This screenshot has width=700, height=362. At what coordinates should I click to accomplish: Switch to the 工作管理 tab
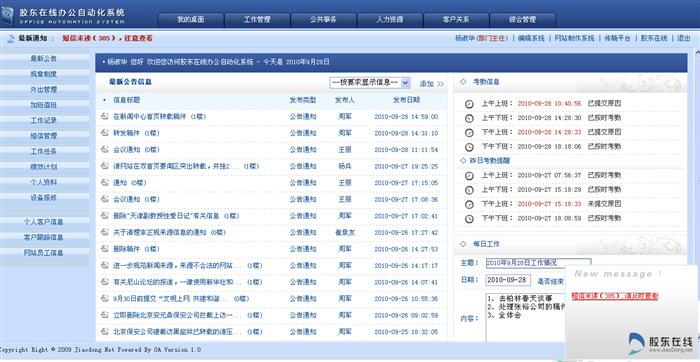(x=257, y=20)
